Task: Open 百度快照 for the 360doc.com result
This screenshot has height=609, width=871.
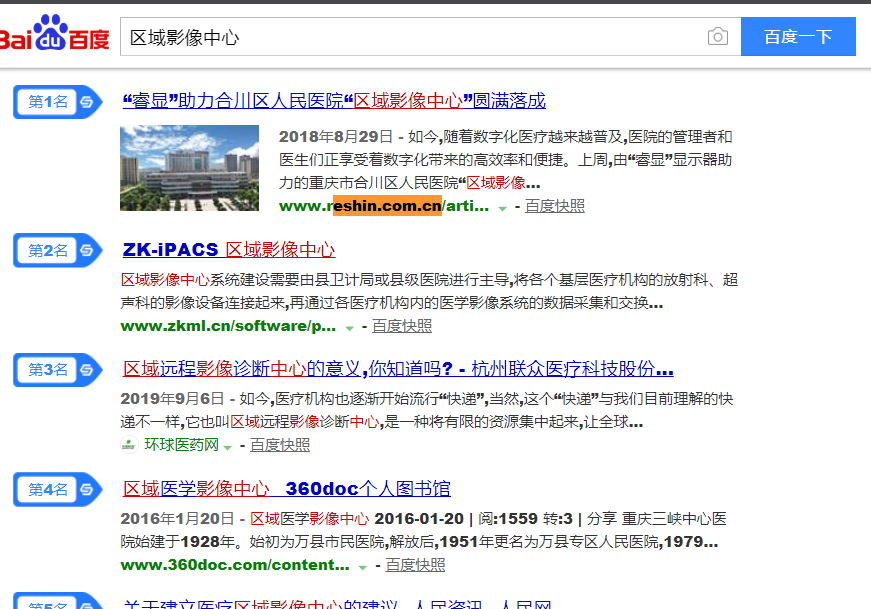Action: (416, 565)
